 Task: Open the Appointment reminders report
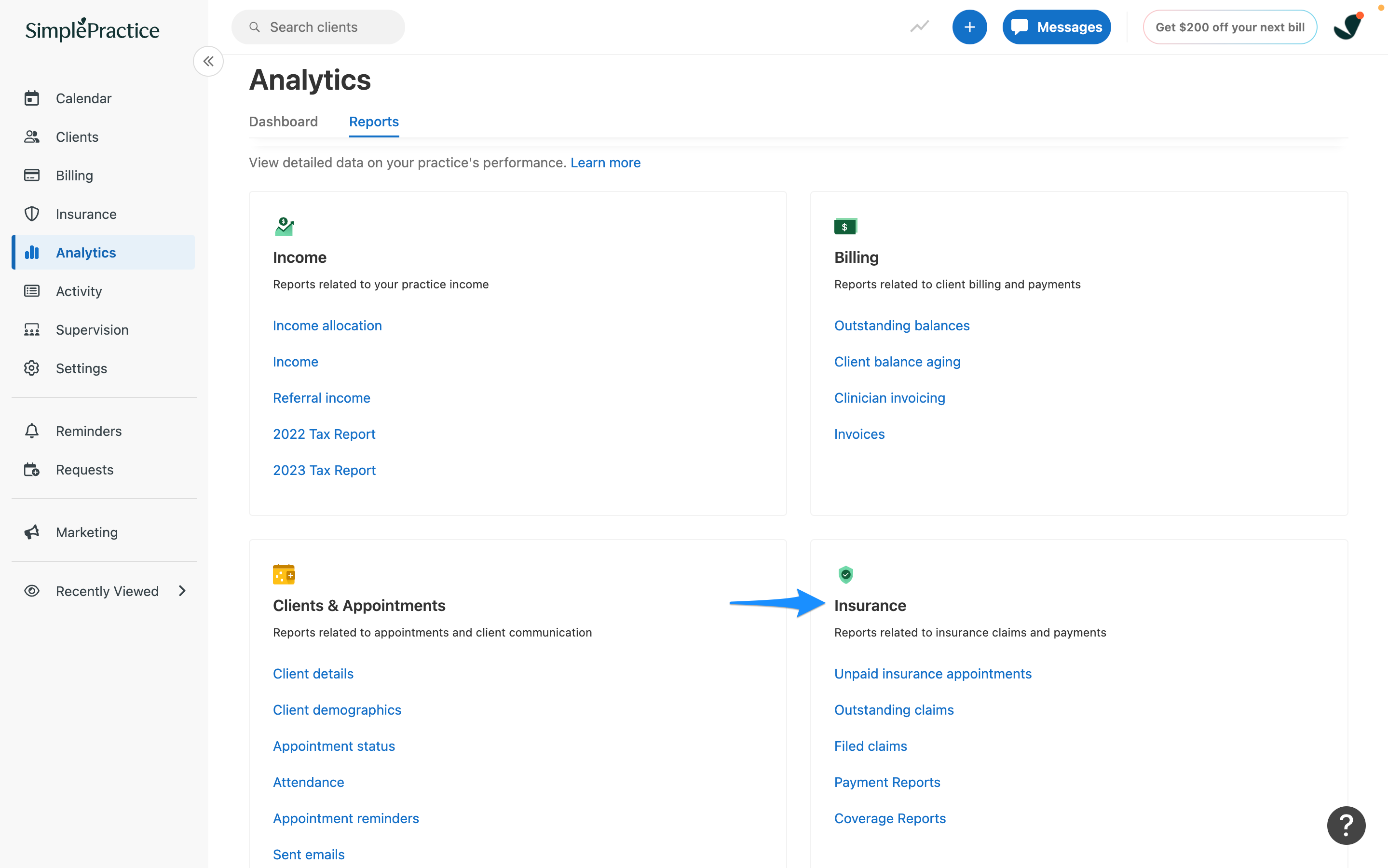(346, 818)
